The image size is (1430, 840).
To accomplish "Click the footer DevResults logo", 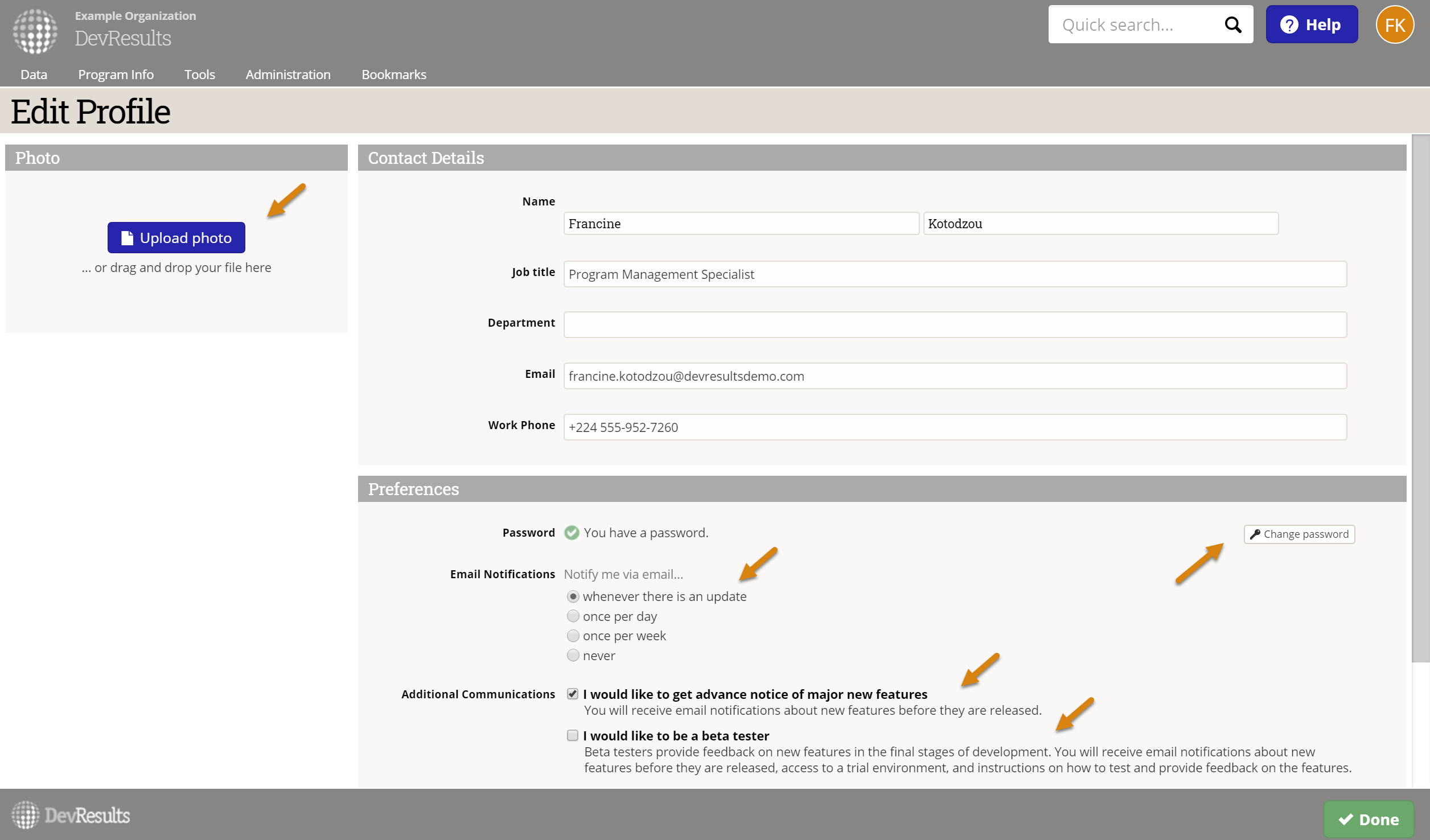I will [71, 815].
